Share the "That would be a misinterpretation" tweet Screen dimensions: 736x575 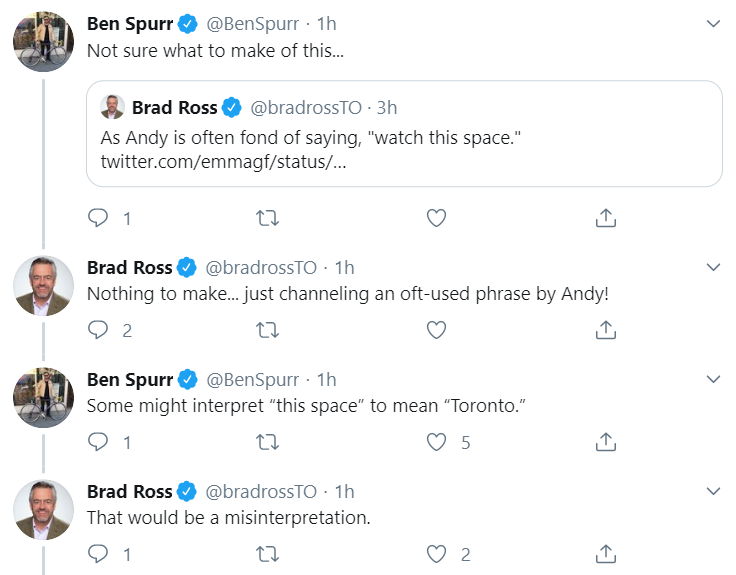tap(605, 554)
